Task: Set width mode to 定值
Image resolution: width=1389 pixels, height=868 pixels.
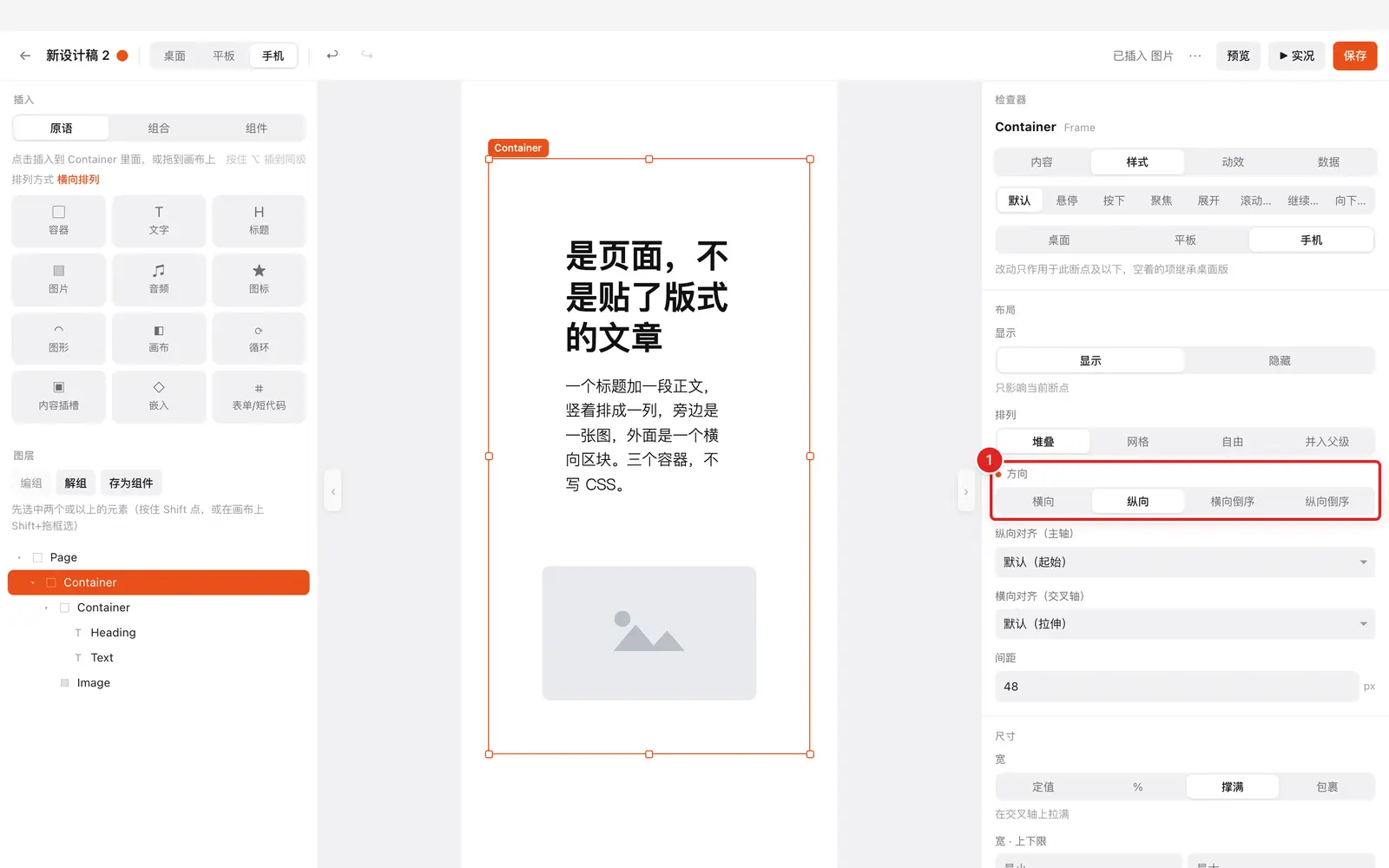Action: [x=1043, y=787]
